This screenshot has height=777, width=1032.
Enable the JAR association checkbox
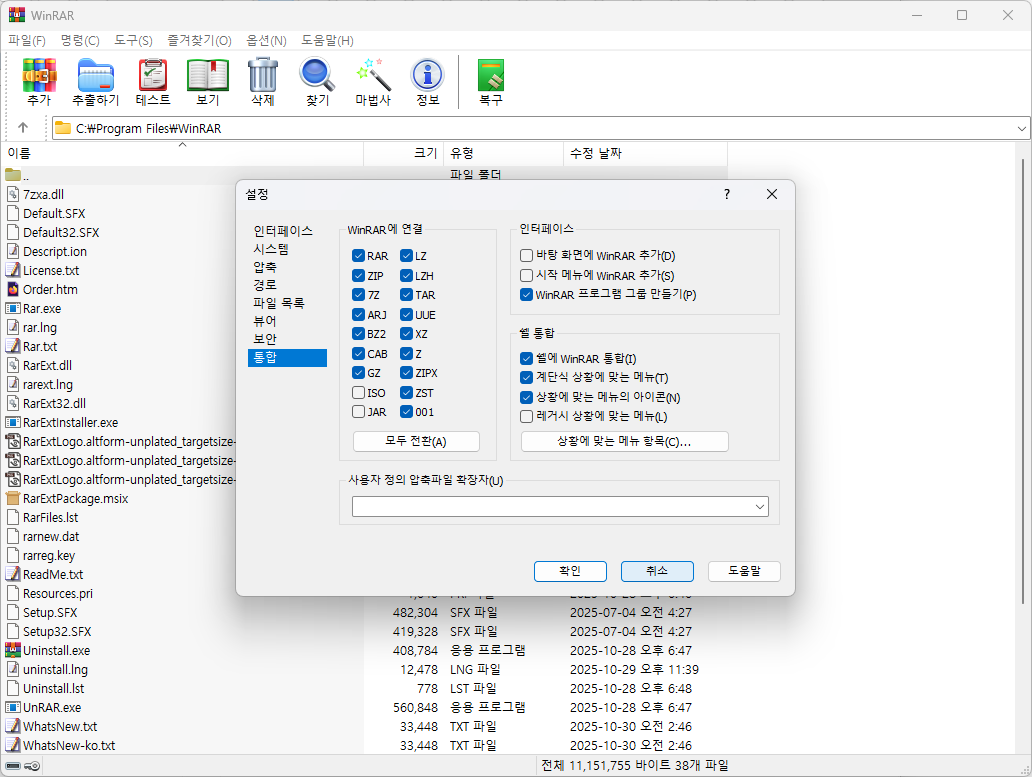359,412
